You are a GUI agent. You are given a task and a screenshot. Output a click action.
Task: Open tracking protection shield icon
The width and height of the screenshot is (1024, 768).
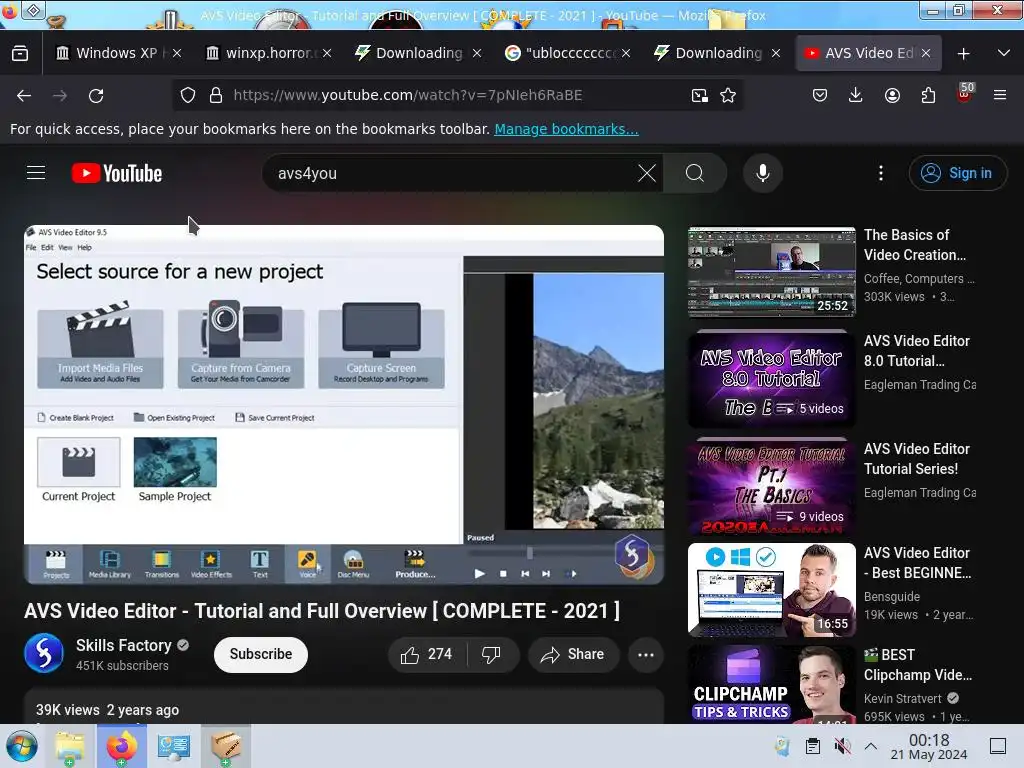click(x=188, y=95)
